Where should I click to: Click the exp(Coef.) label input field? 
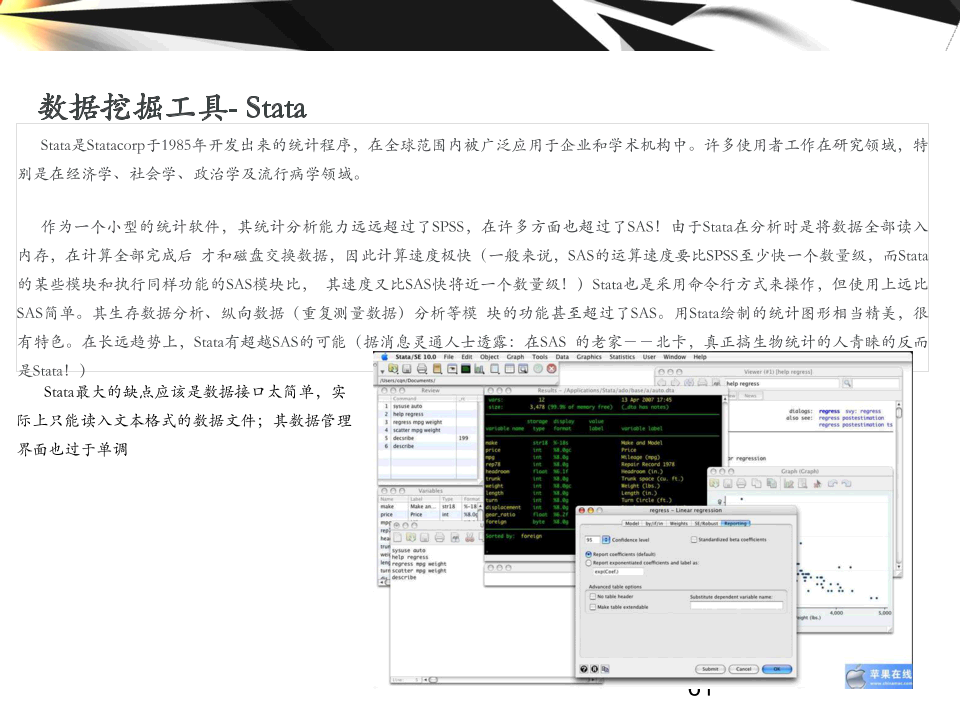tap(618, 572)
